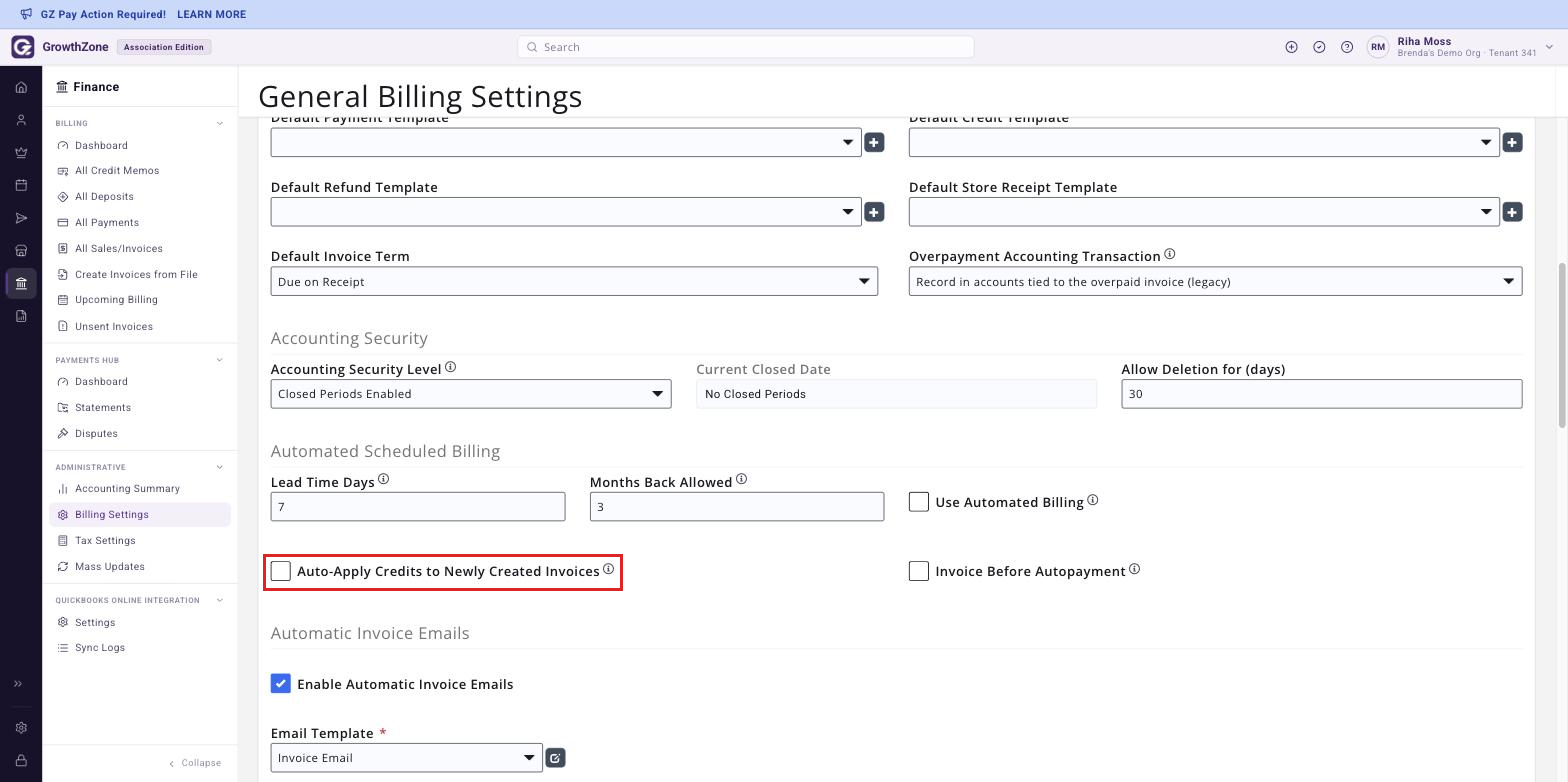Click the quick-add plus icon in header
1568x782 pixels.
1291,47
